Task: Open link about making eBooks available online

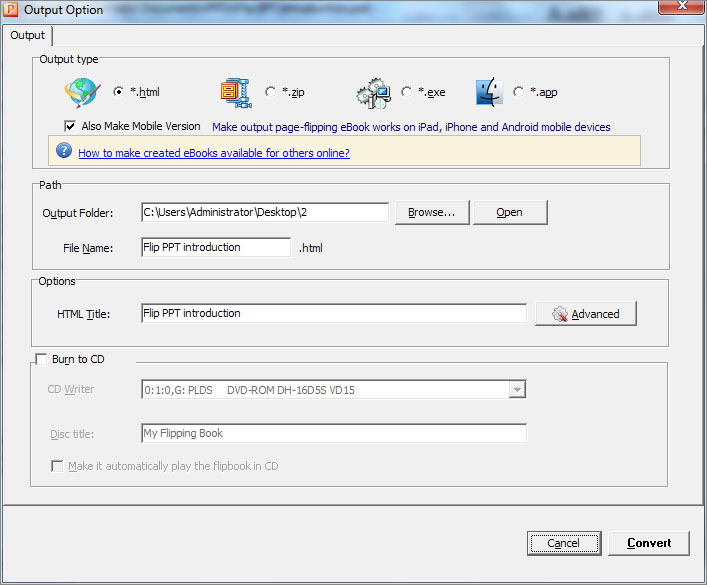Action: pyautogui.click(x=214, y=153)
